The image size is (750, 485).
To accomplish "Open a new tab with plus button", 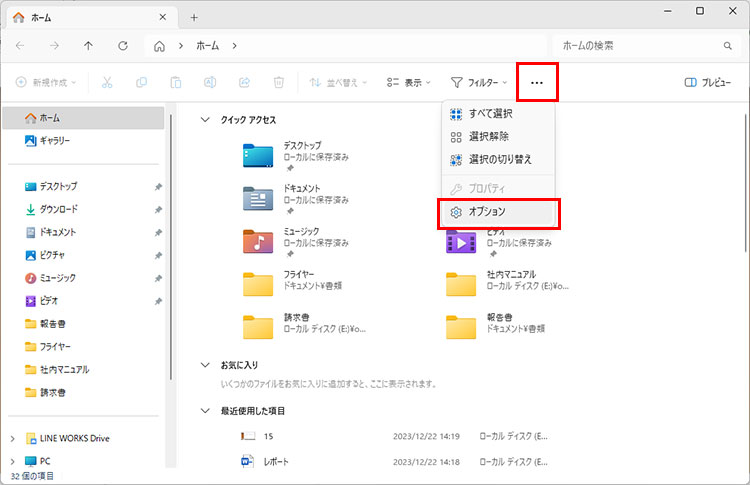I will coord(194,17).
